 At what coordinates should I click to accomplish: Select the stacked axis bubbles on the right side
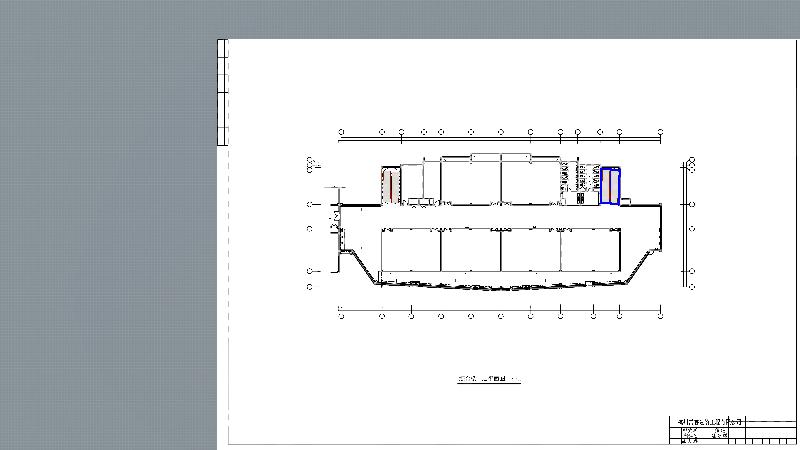coord(691,165)
